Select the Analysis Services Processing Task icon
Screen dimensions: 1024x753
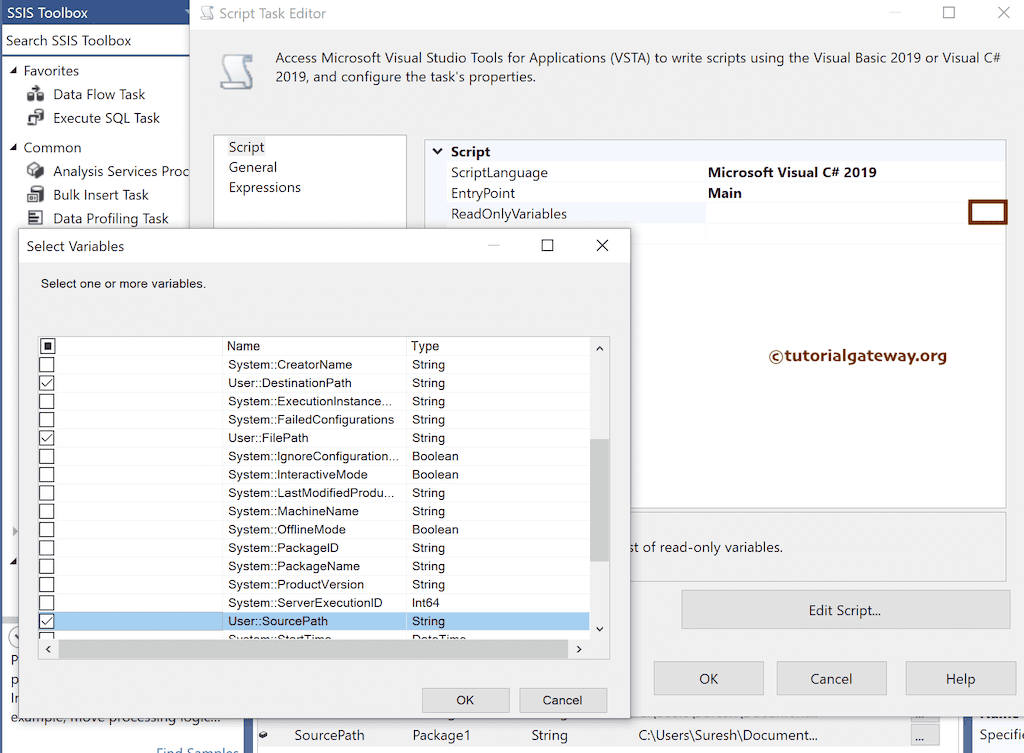coord(35,171)
